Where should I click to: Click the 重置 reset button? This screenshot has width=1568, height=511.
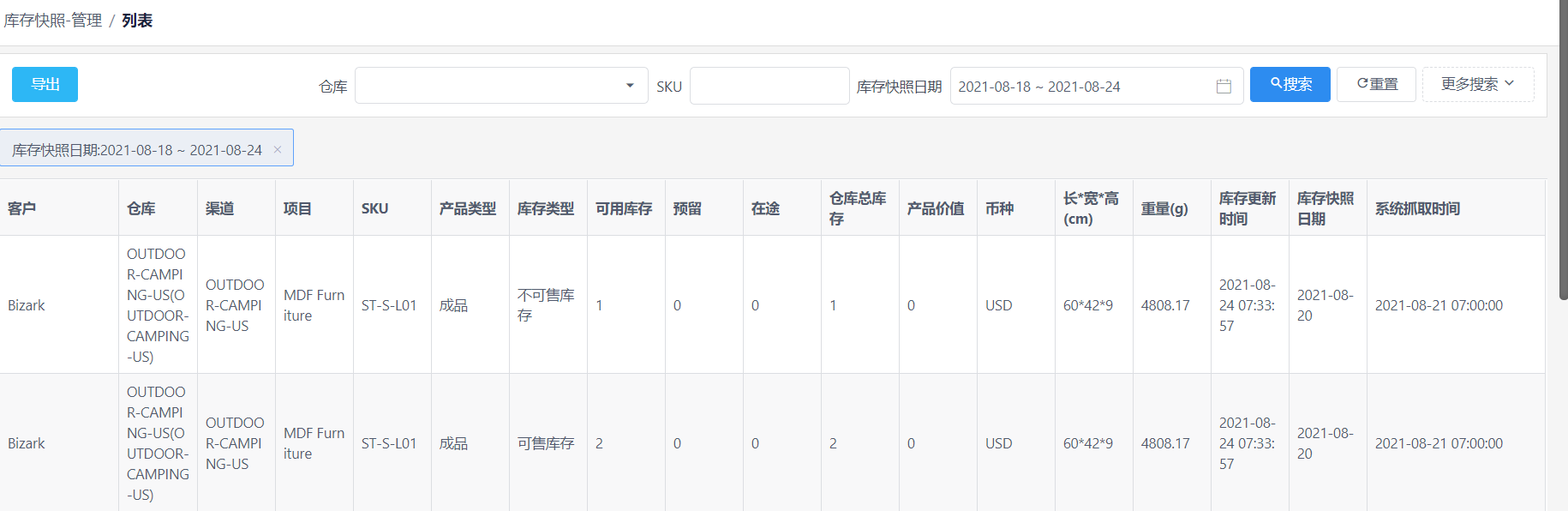coord(1376,84)
